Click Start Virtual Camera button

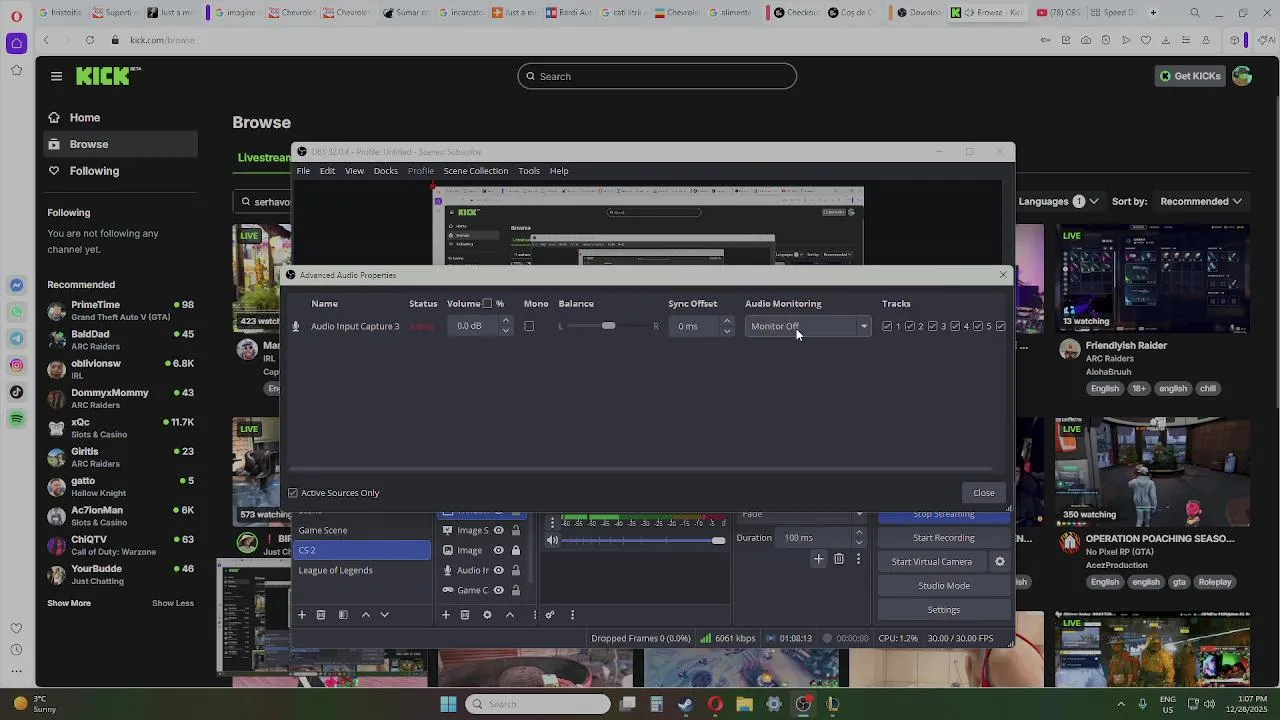coord(932,562)
